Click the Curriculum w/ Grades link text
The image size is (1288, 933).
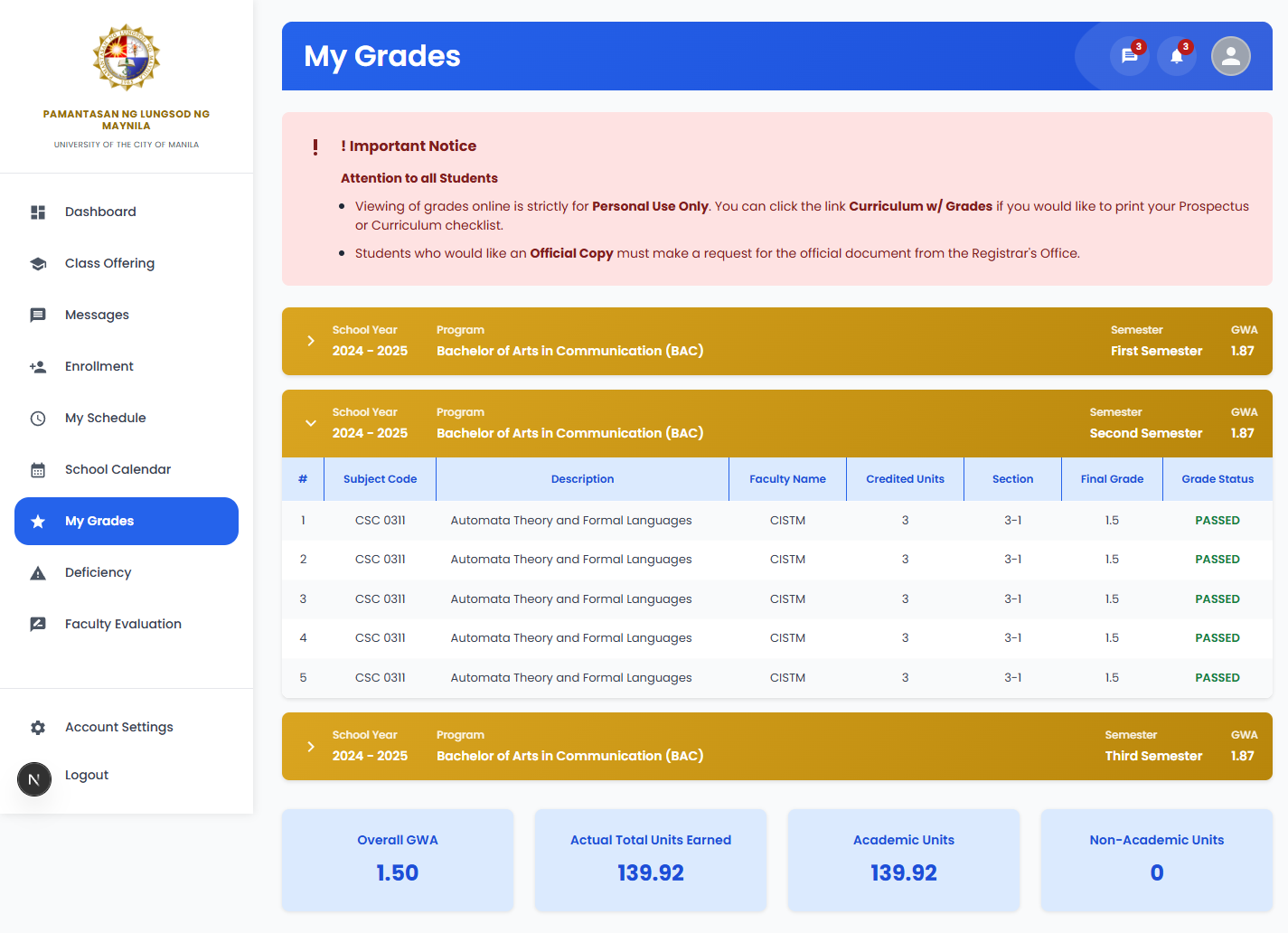920,206
